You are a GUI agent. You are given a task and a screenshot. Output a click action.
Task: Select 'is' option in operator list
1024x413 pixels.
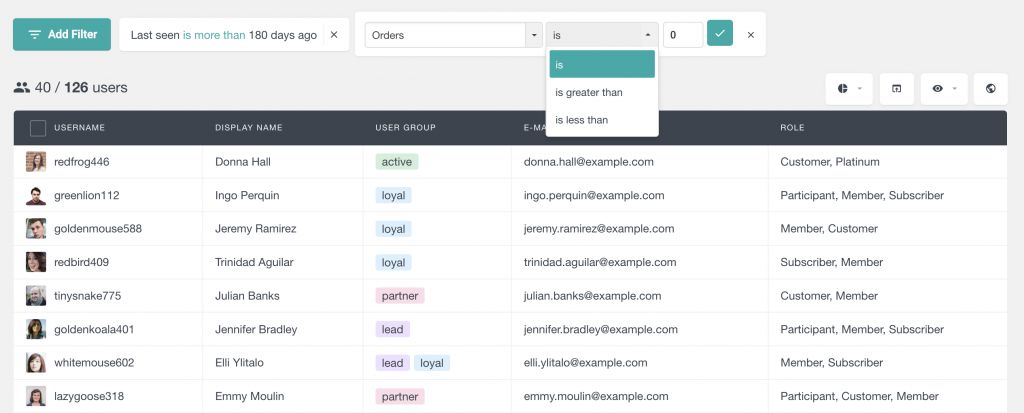coord(601,65)
